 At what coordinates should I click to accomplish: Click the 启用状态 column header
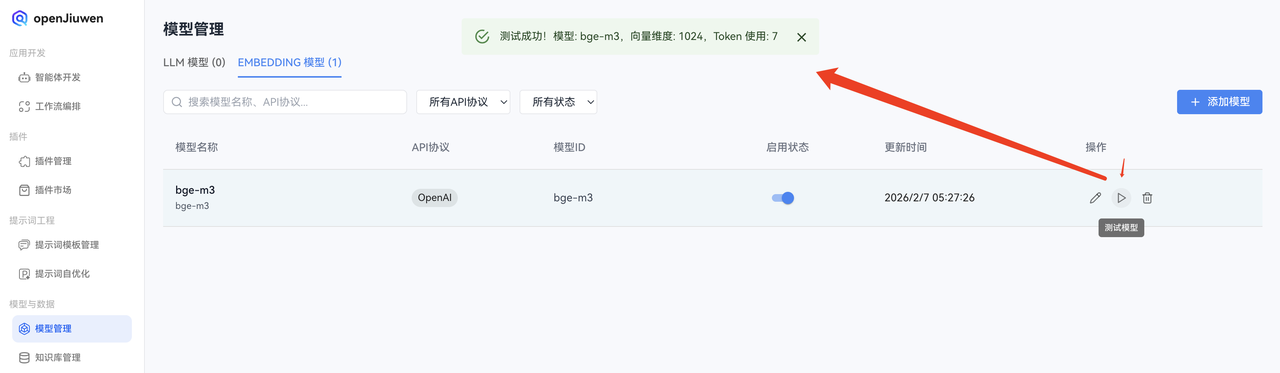coord(787,147)
